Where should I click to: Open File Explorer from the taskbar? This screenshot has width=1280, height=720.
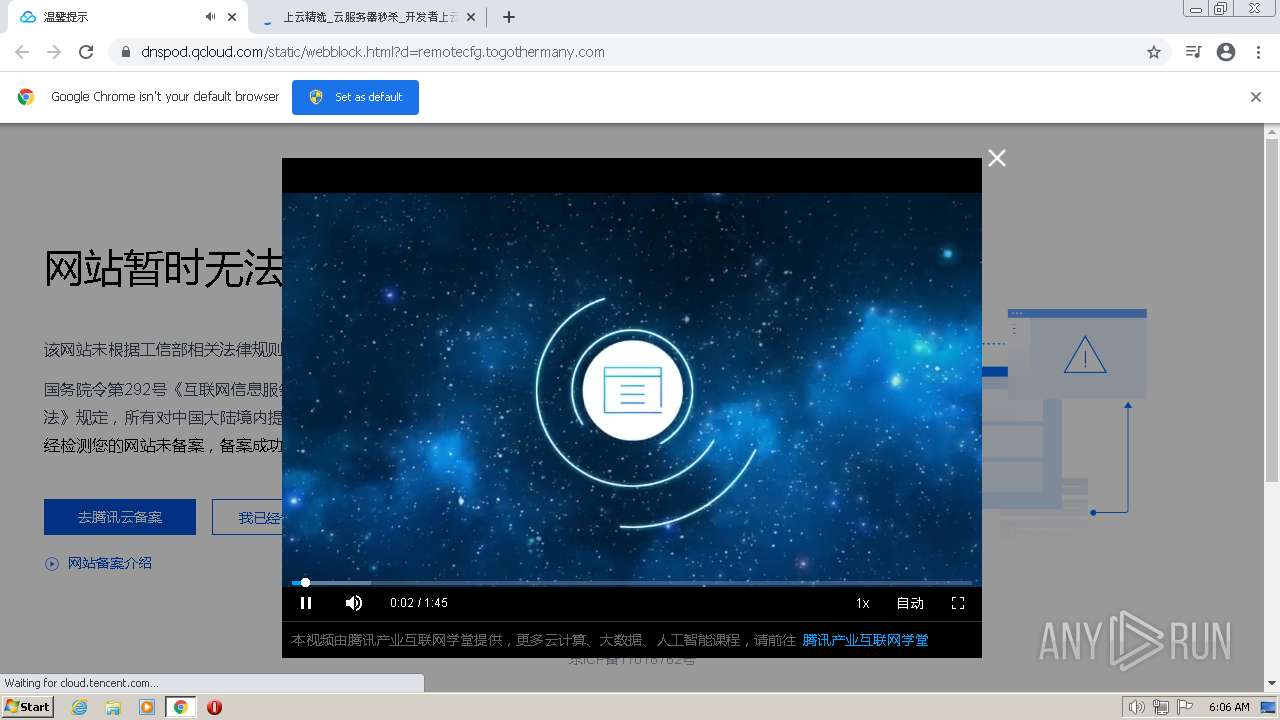click(x=113, y=707)
